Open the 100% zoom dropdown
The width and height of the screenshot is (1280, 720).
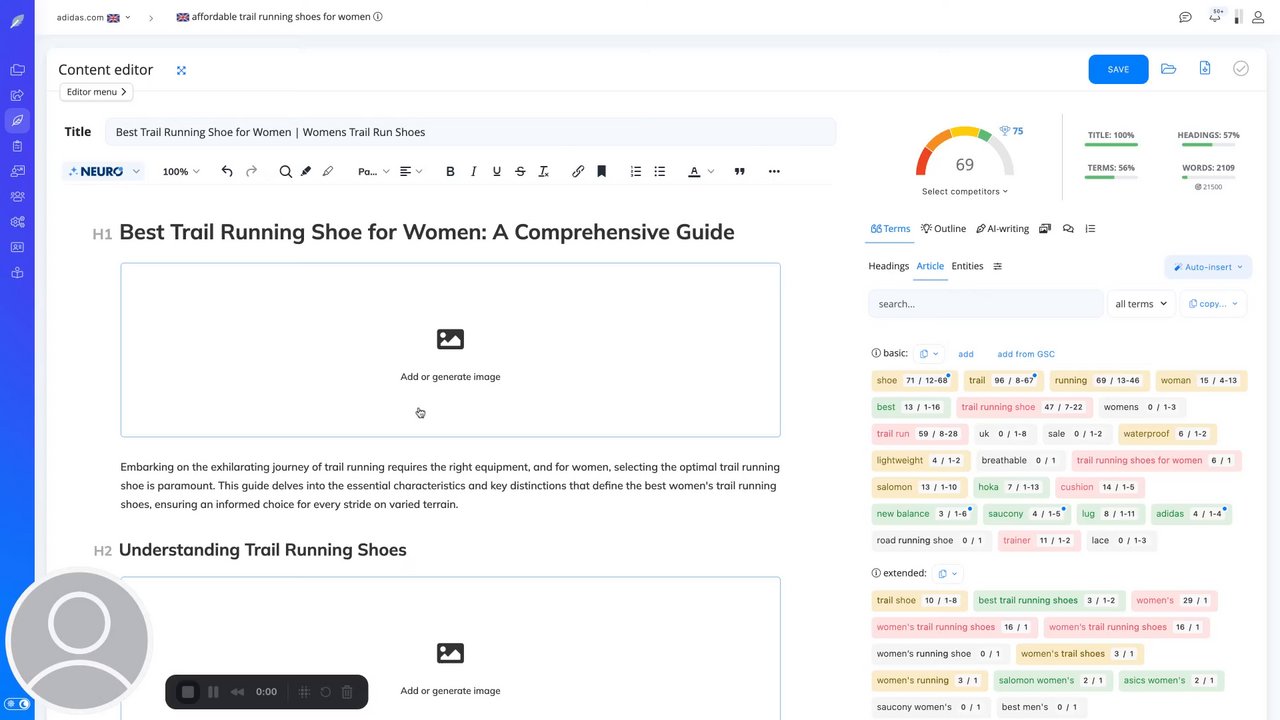(x=181, y=172)
